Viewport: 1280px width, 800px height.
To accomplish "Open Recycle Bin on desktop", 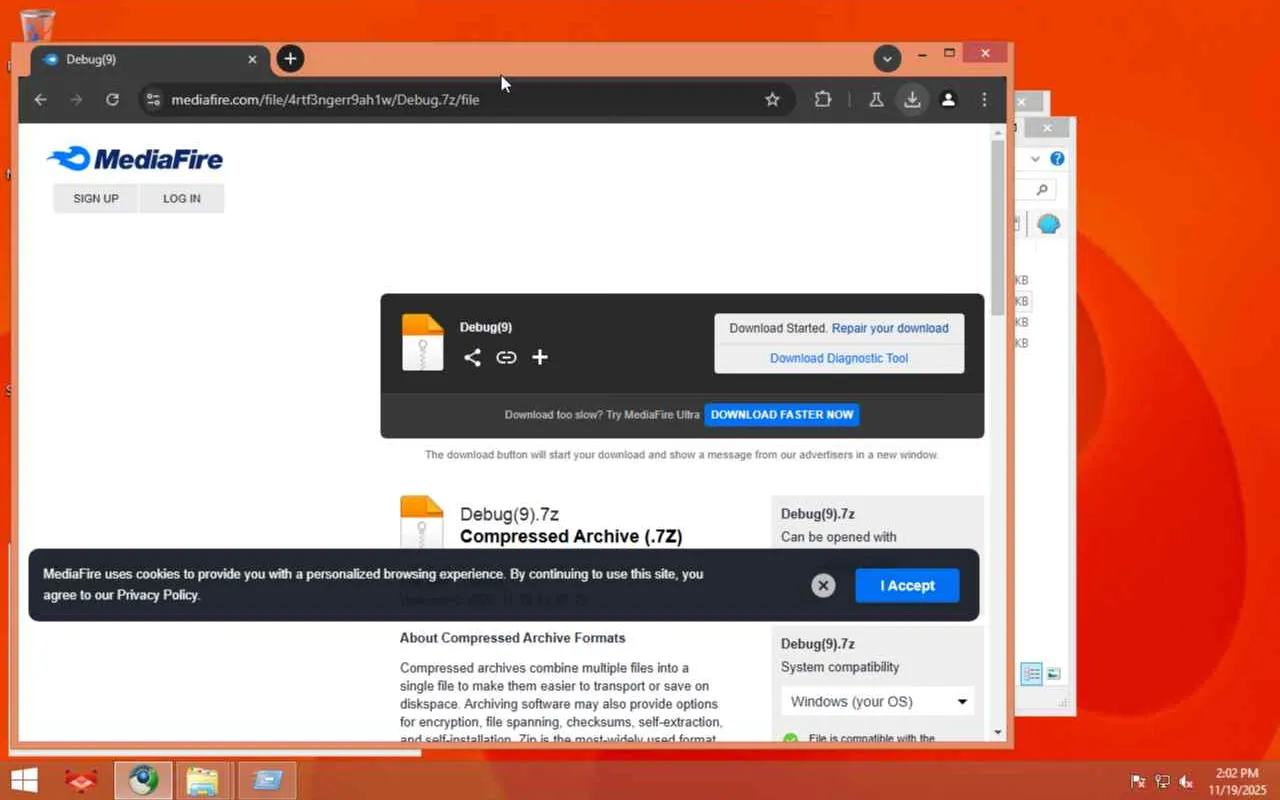I will [37, 26].
